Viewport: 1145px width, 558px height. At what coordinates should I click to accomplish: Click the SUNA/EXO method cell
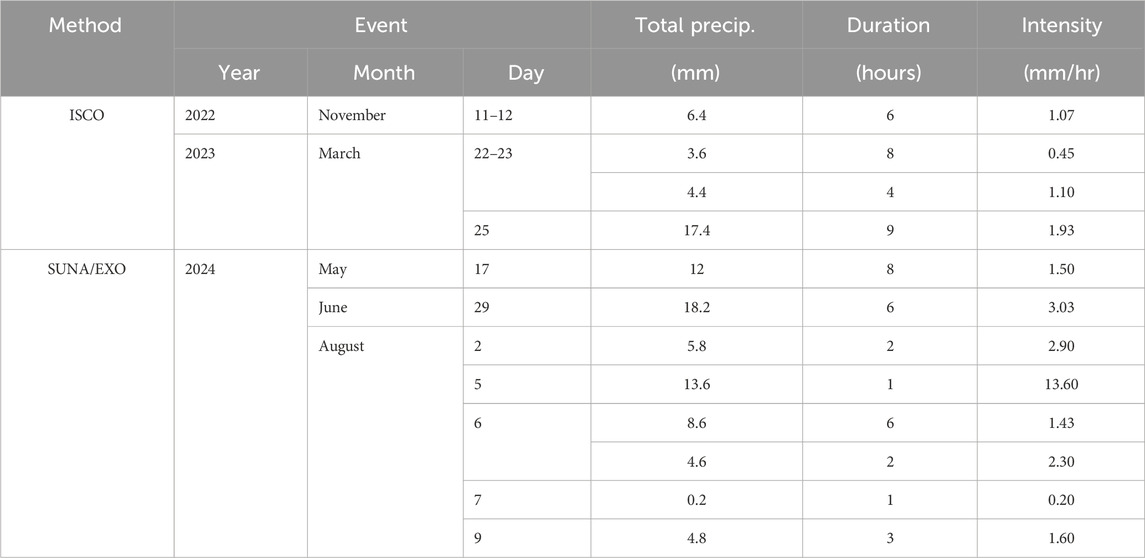pyautogui.click(x=86, y=269)
